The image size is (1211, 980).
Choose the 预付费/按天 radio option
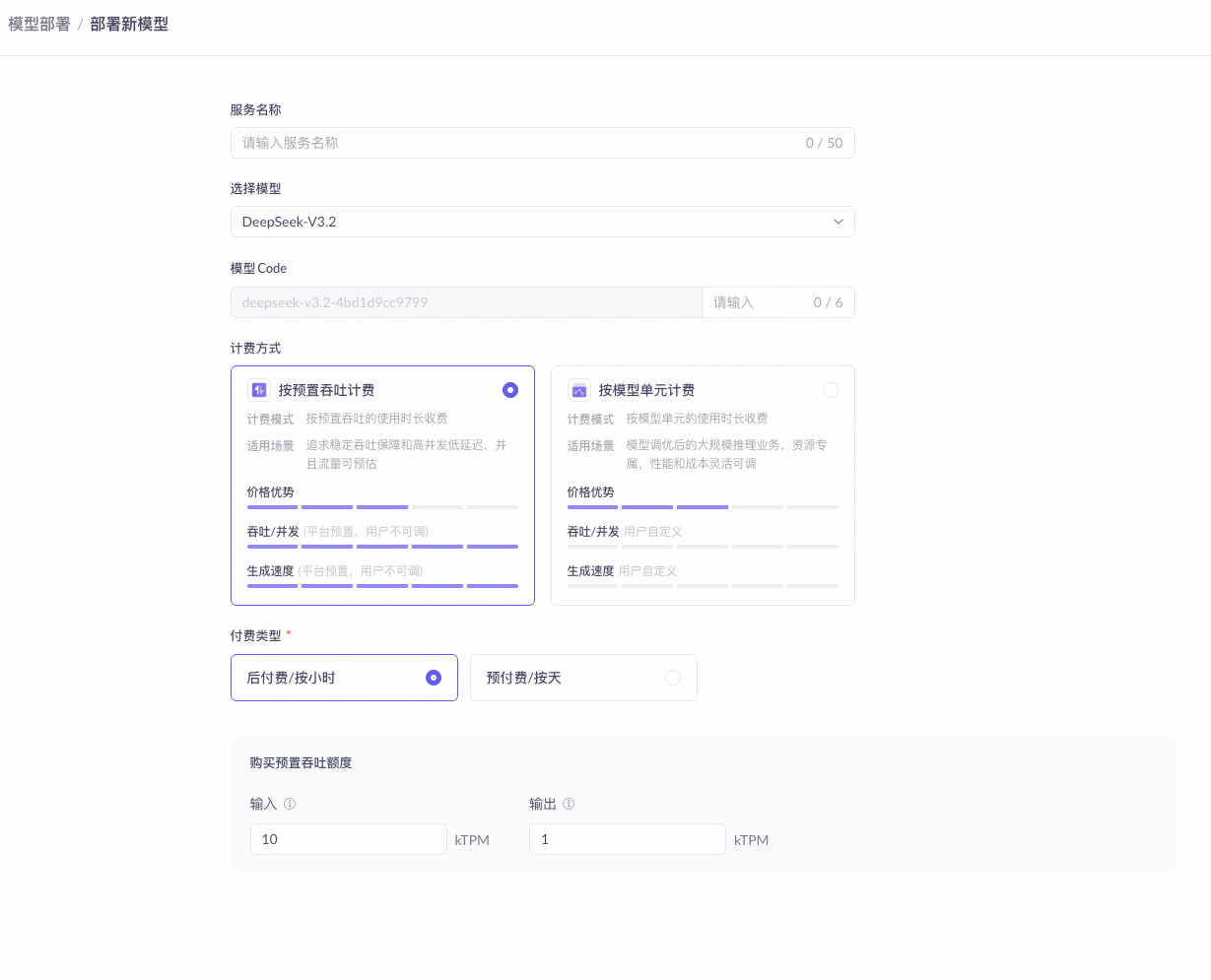583,678
